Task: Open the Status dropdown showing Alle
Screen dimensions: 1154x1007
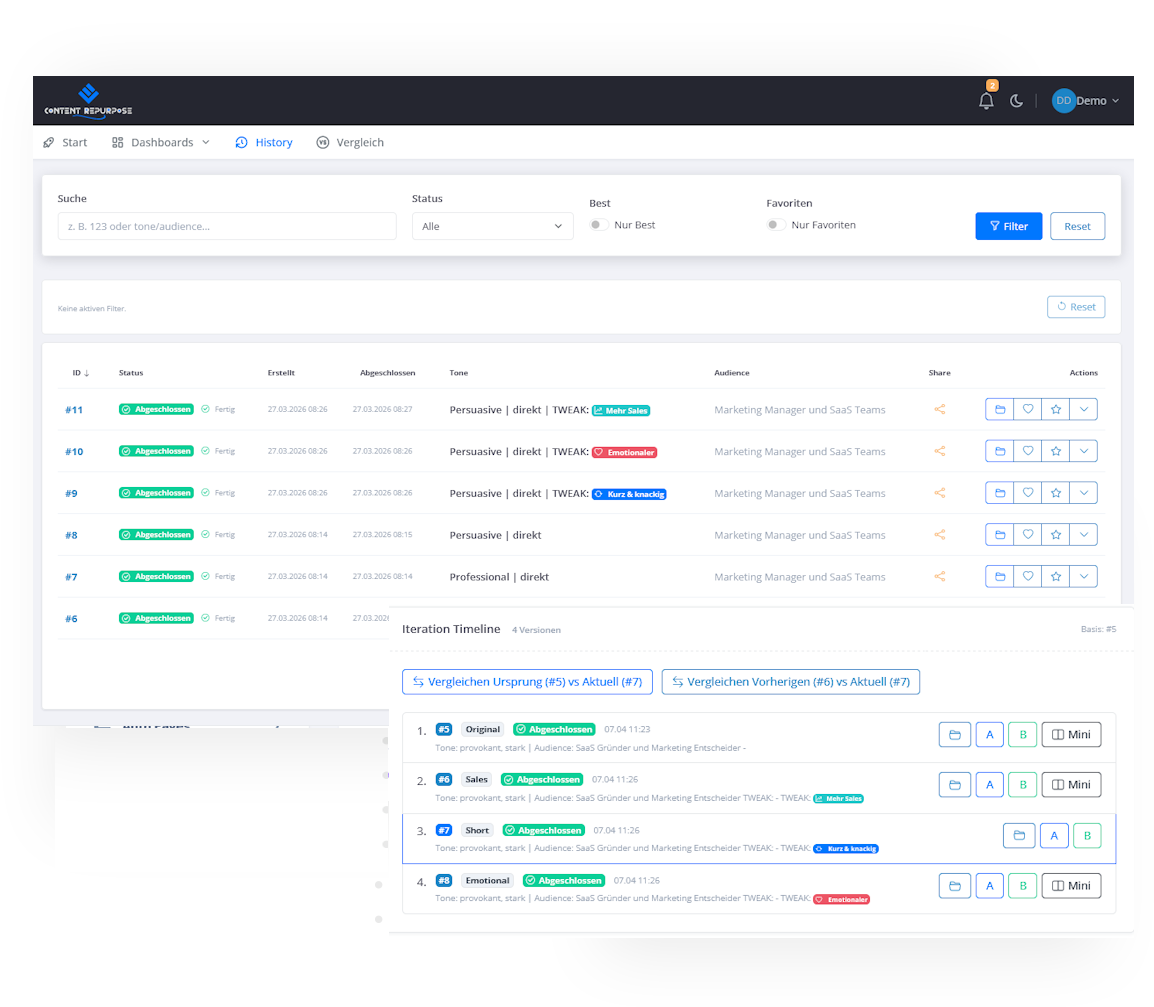Action: [x=492, y=226]
